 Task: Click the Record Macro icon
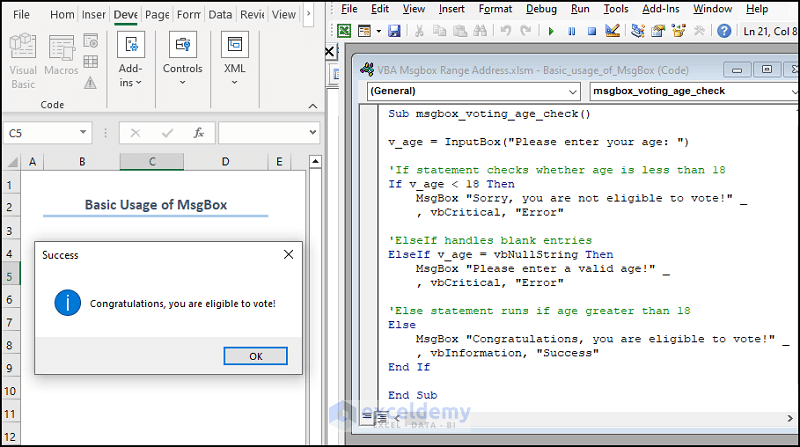point(91,41)
